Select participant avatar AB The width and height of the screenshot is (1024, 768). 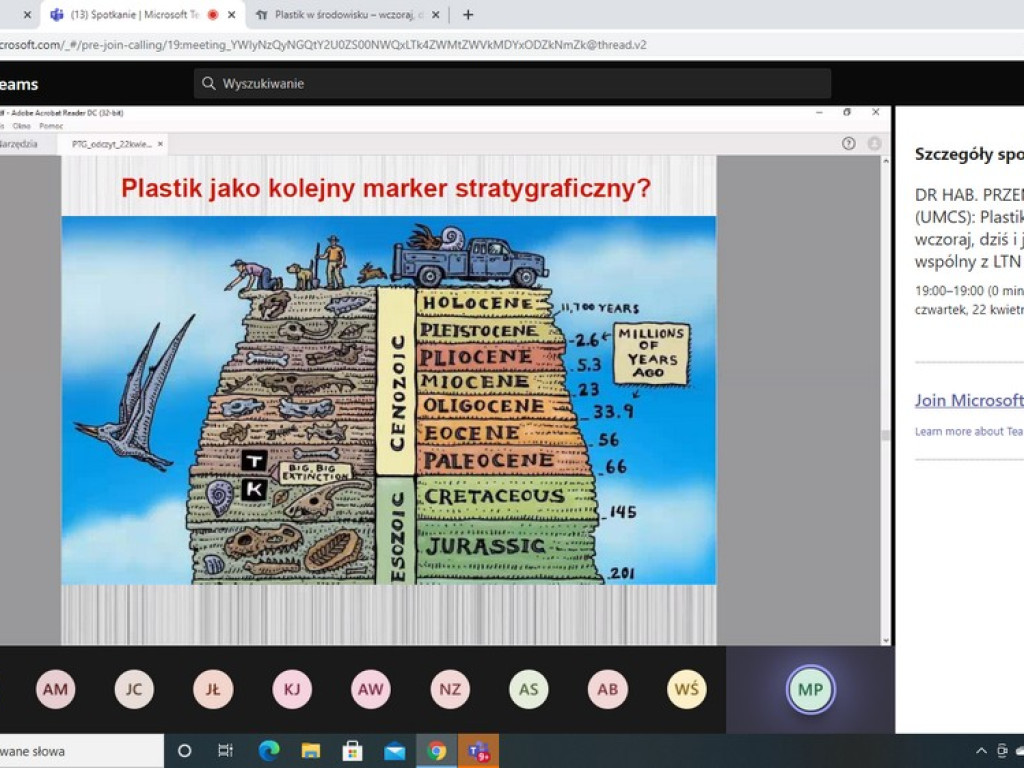tap(608, 690)
